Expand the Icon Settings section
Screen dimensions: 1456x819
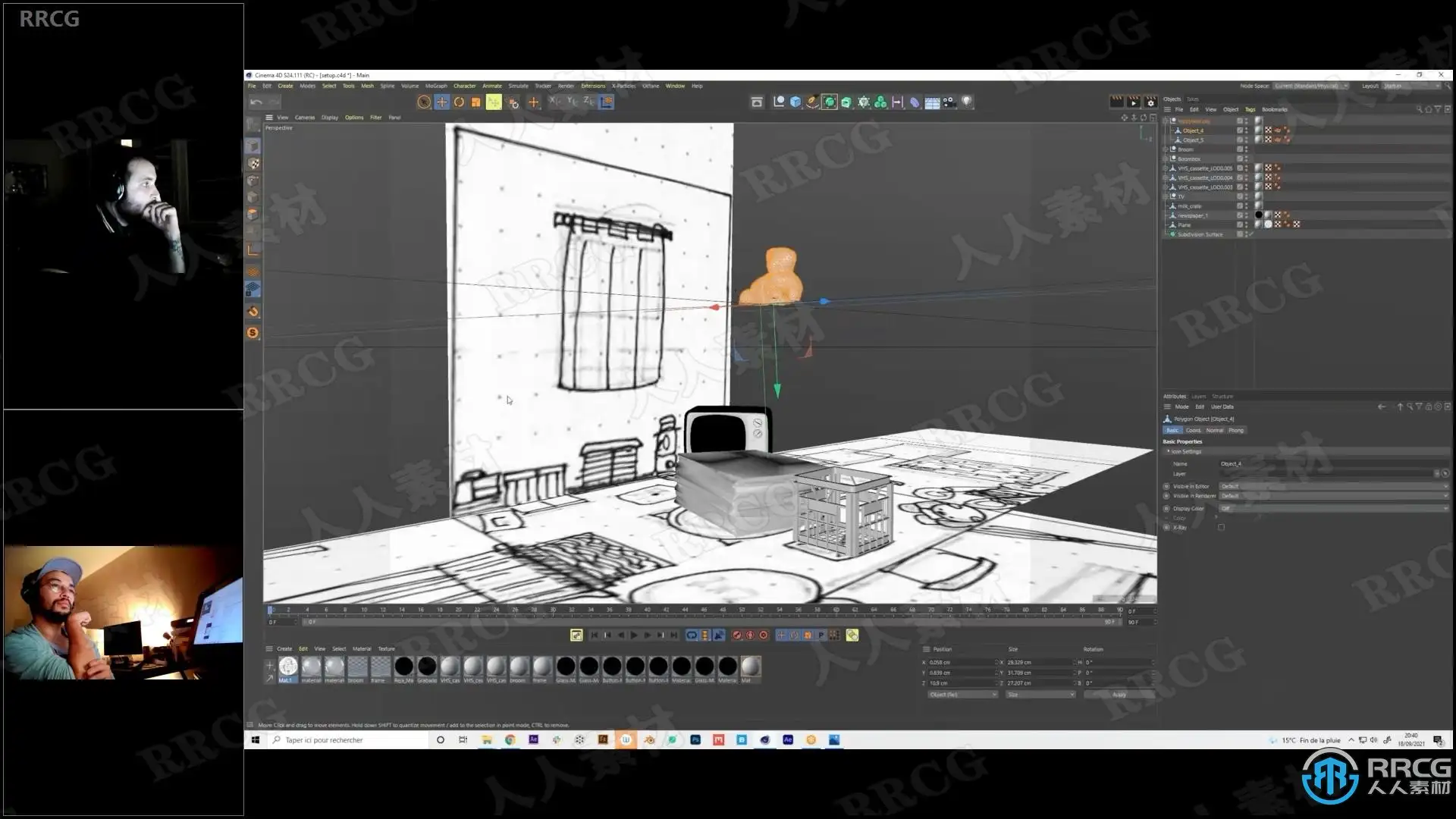(x=1169, y=451)
